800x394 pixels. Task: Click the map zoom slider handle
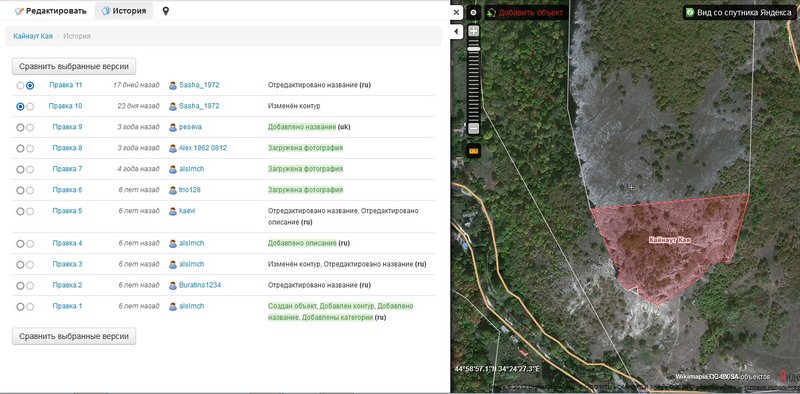(473, 49)
